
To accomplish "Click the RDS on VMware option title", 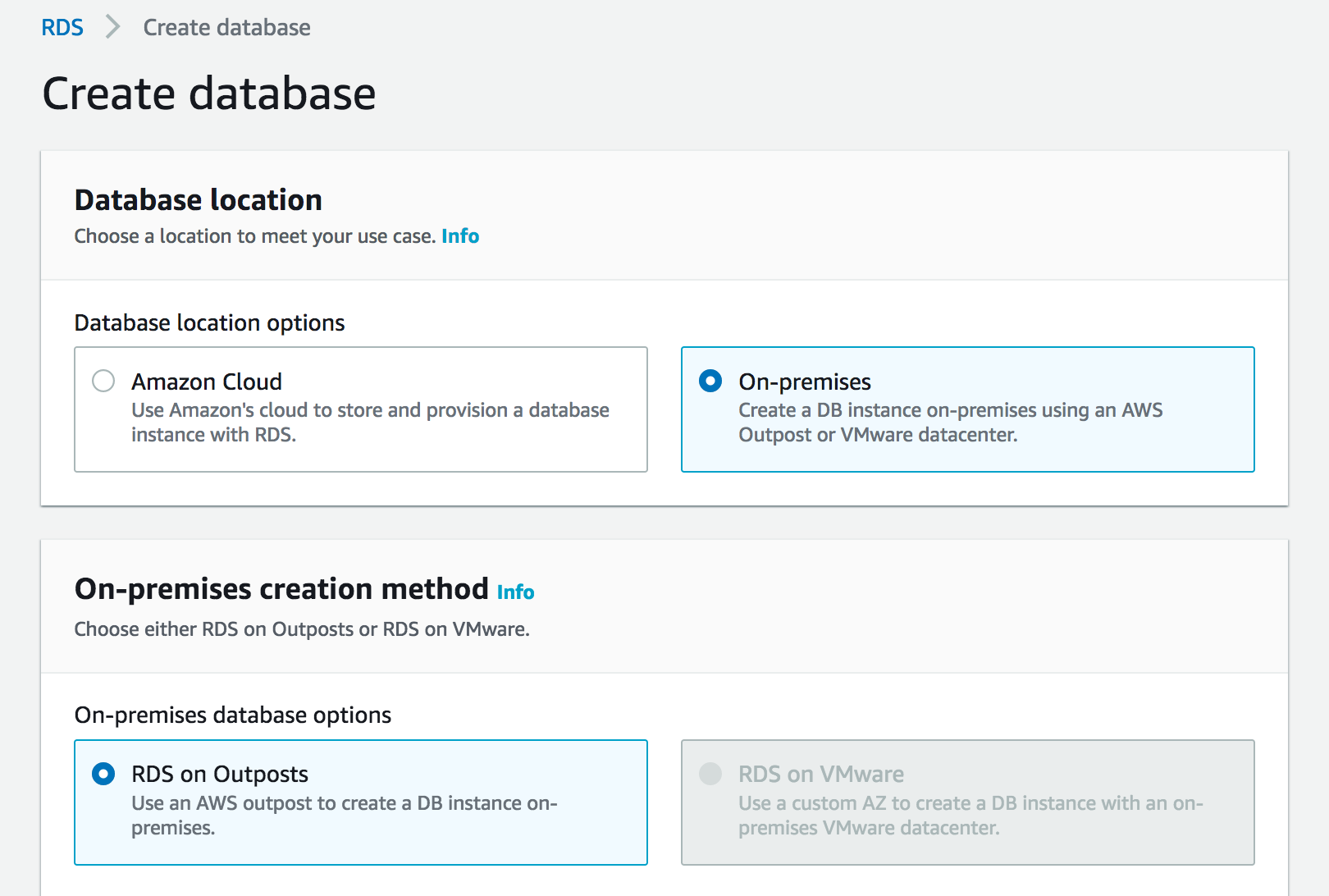I will [x=820, y=775].
